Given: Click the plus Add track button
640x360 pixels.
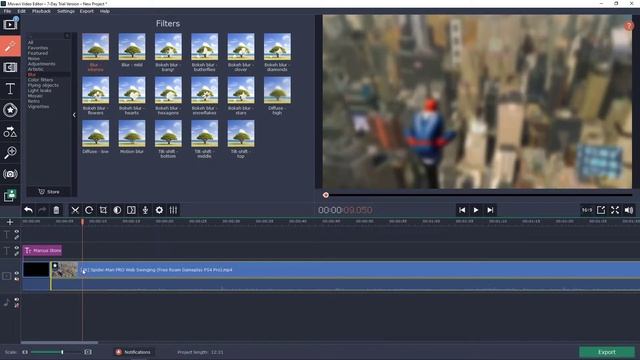Looking at the screenshot, I should [10, 222].
